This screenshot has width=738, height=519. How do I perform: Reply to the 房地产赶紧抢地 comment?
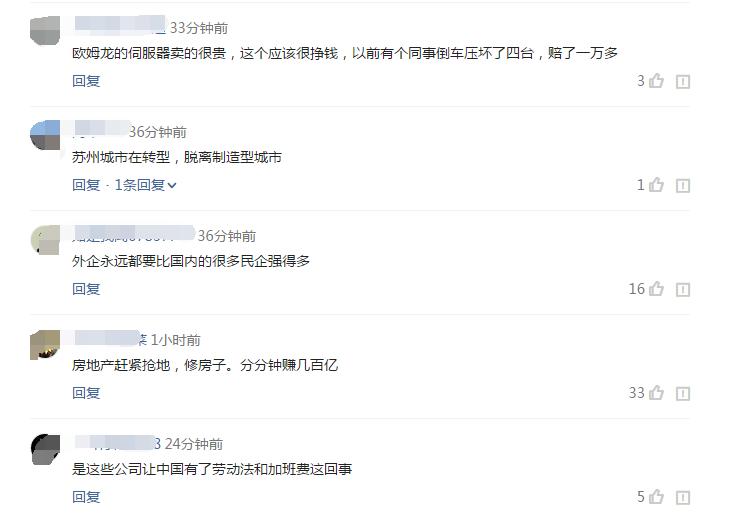(86, 393)
